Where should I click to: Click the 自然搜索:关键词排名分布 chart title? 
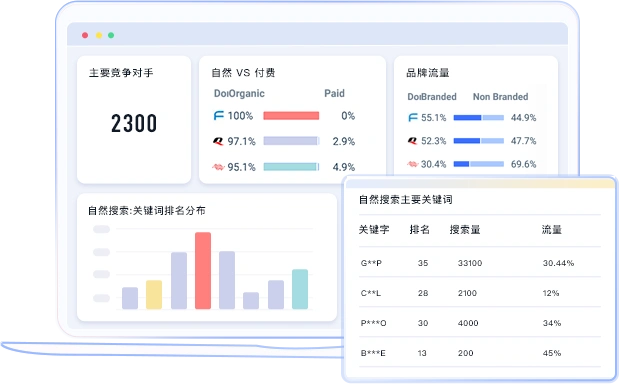[146, 210]
